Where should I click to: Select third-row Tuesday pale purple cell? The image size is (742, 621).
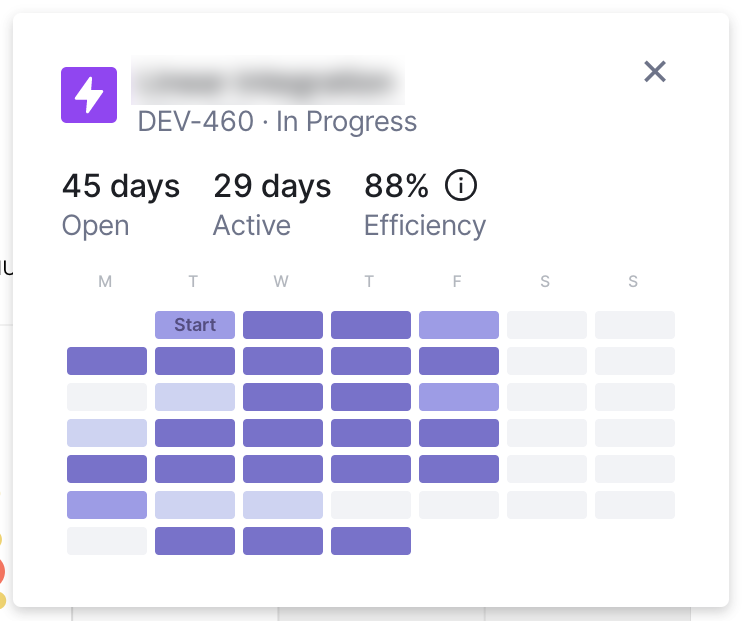pyautogui.click(x=195, y=397)
